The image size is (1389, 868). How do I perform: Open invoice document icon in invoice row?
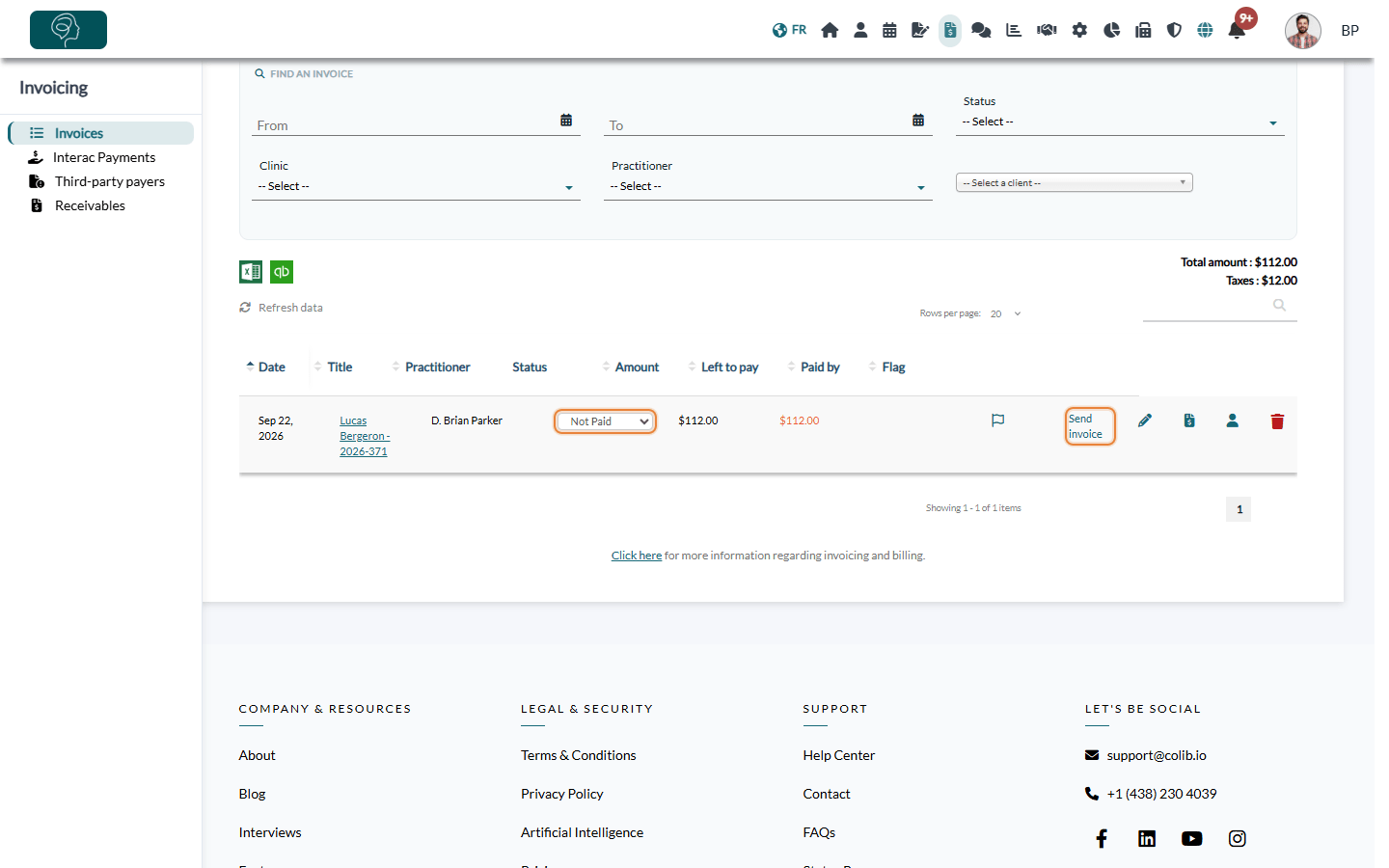point(1189,420)
